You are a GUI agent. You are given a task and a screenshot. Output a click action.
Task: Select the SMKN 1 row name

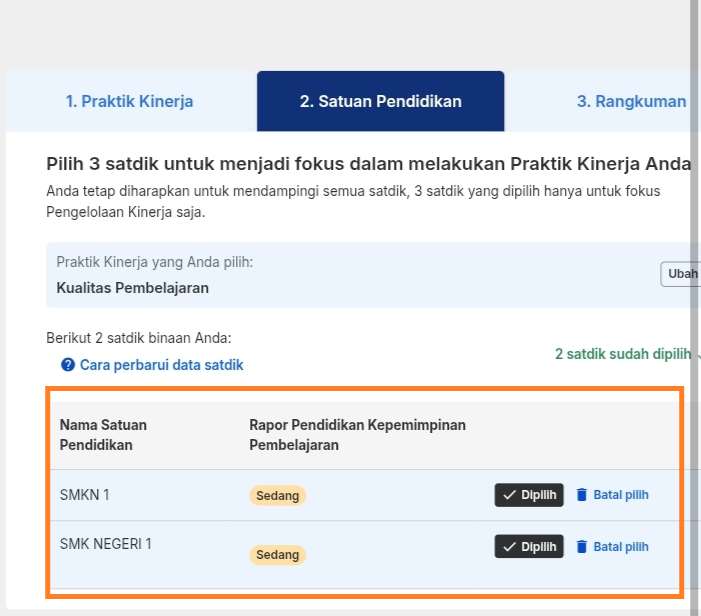84,495
